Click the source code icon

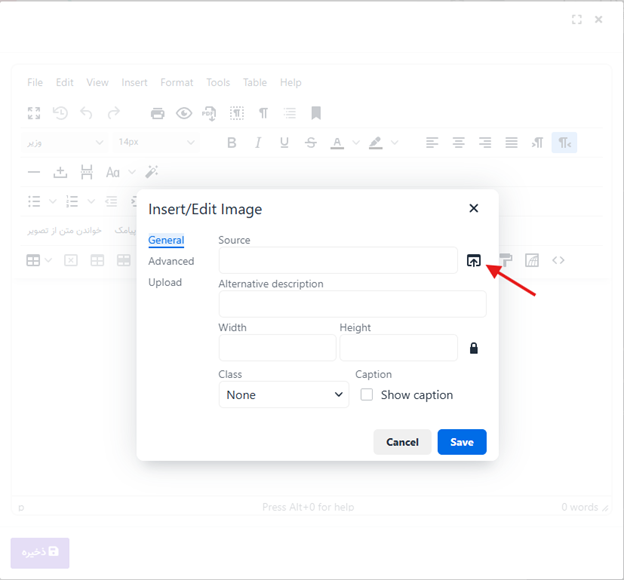pyautogui.click(x=558, y=260)
